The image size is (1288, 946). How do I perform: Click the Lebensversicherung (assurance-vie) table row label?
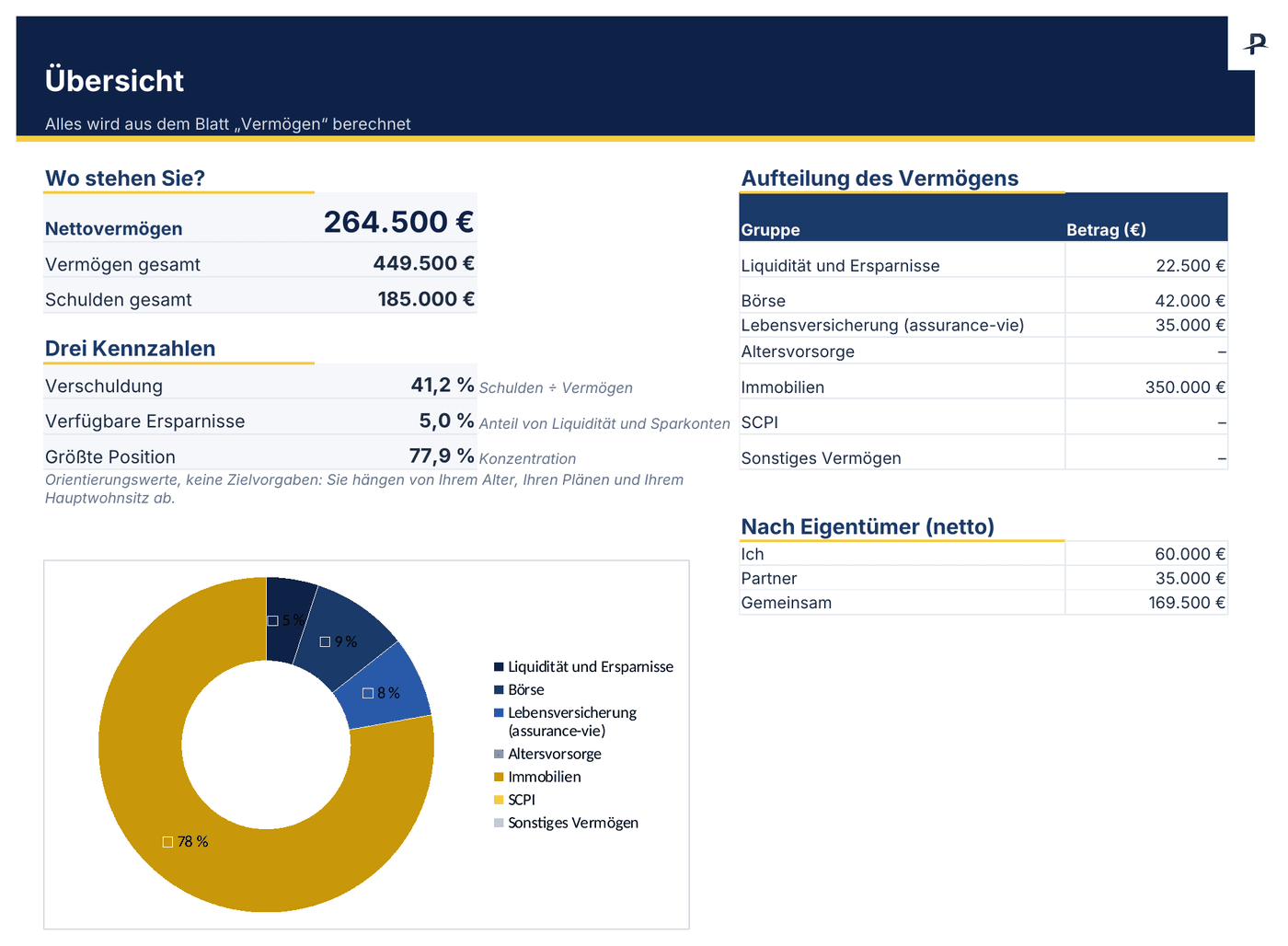tap(882, 325)
